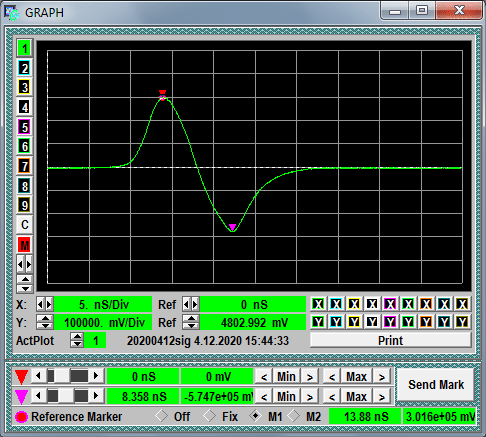
Task: Toggle the yellow Y scale button
Action: [x=354, y=322]
